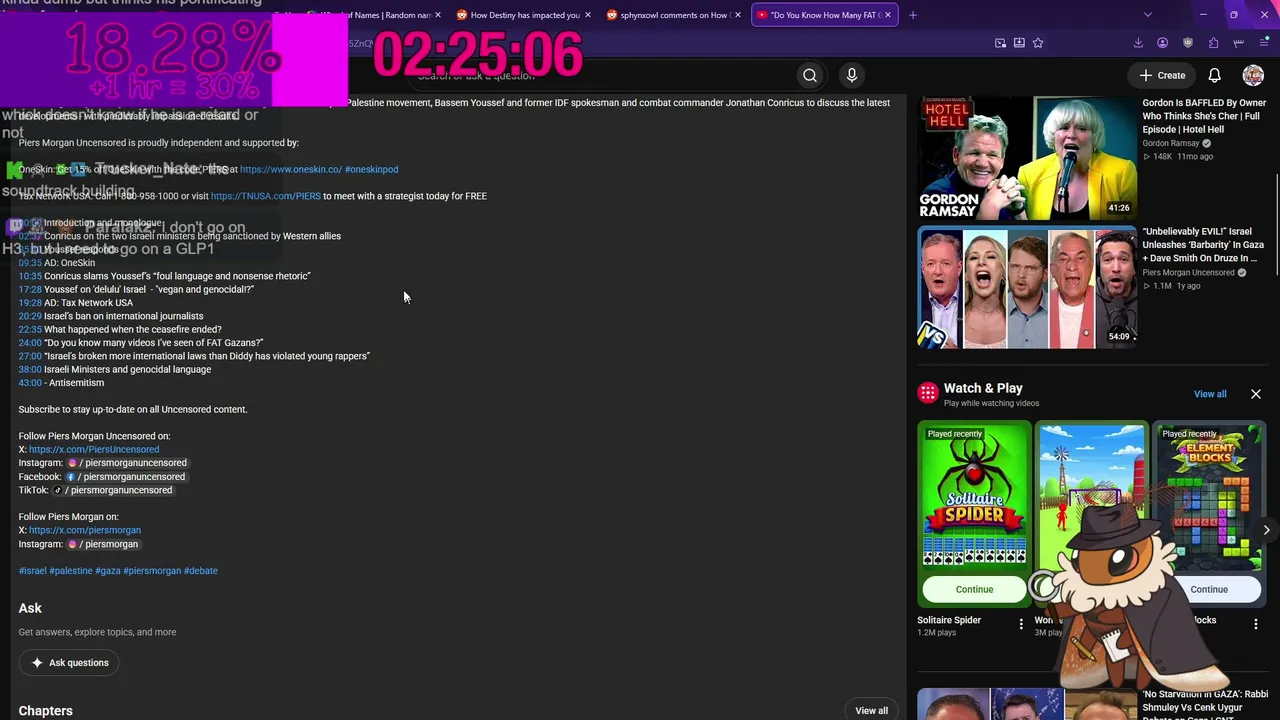Open the uBlock Origin shield extension

1188,43
